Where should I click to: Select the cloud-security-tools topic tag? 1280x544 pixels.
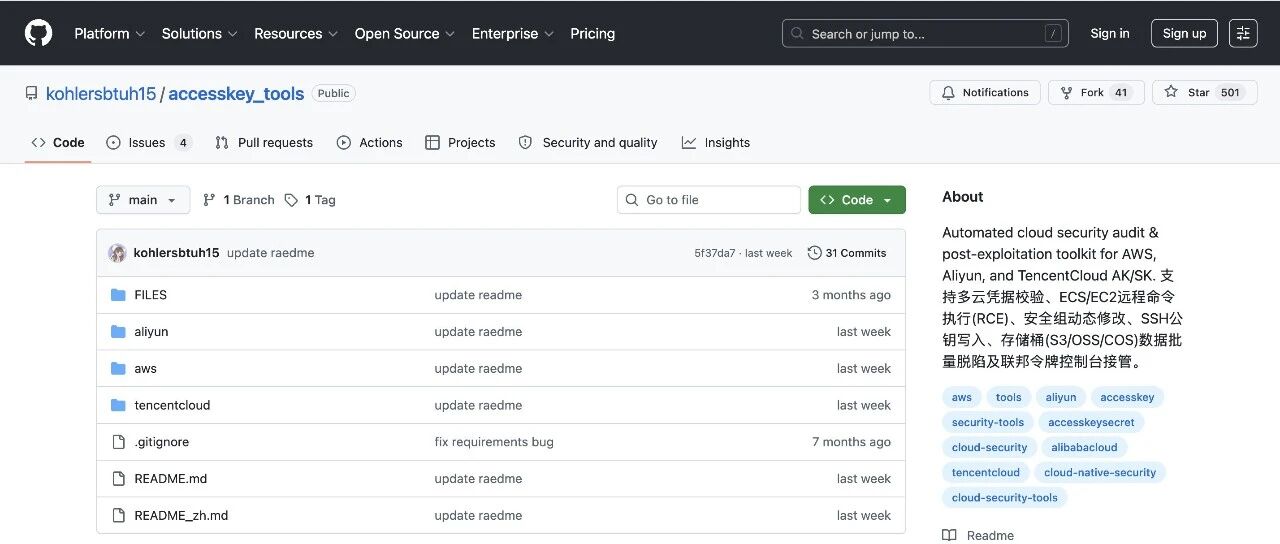click(1005, 497)
